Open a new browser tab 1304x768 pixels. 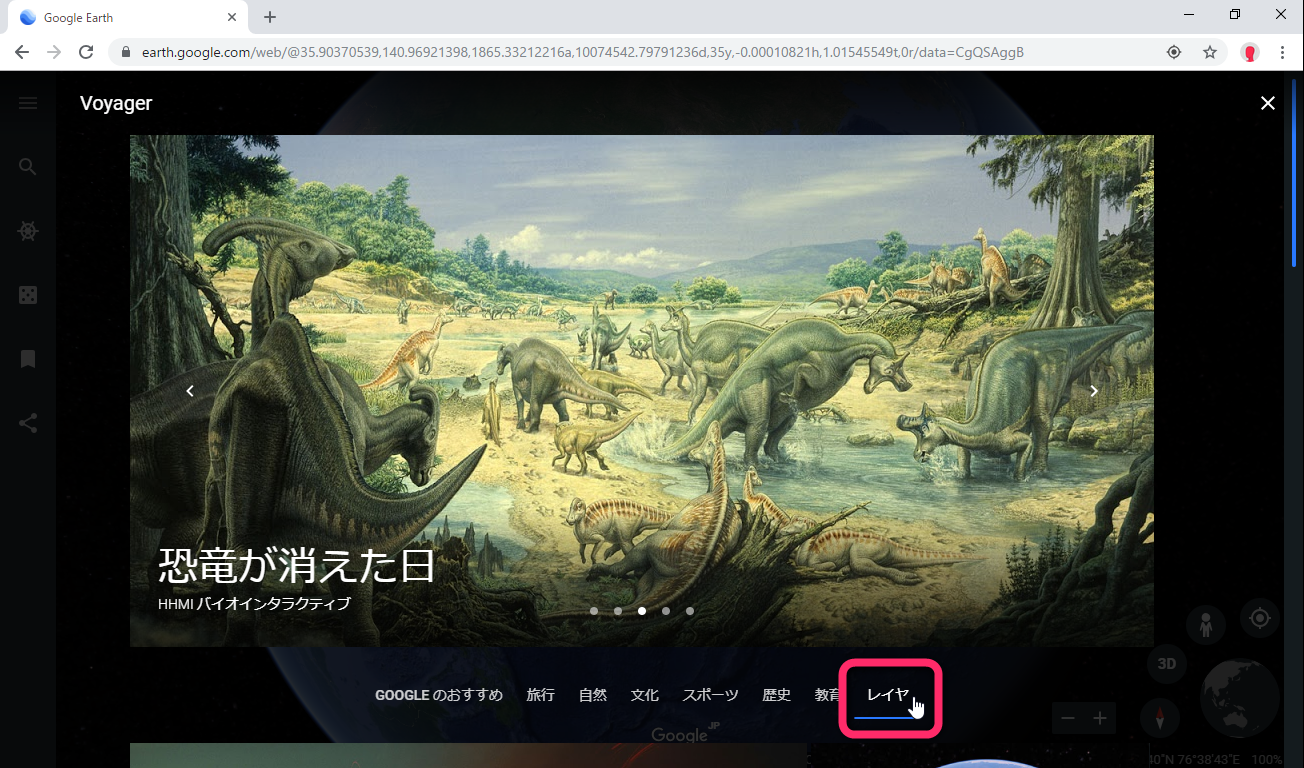coord(270,17)
